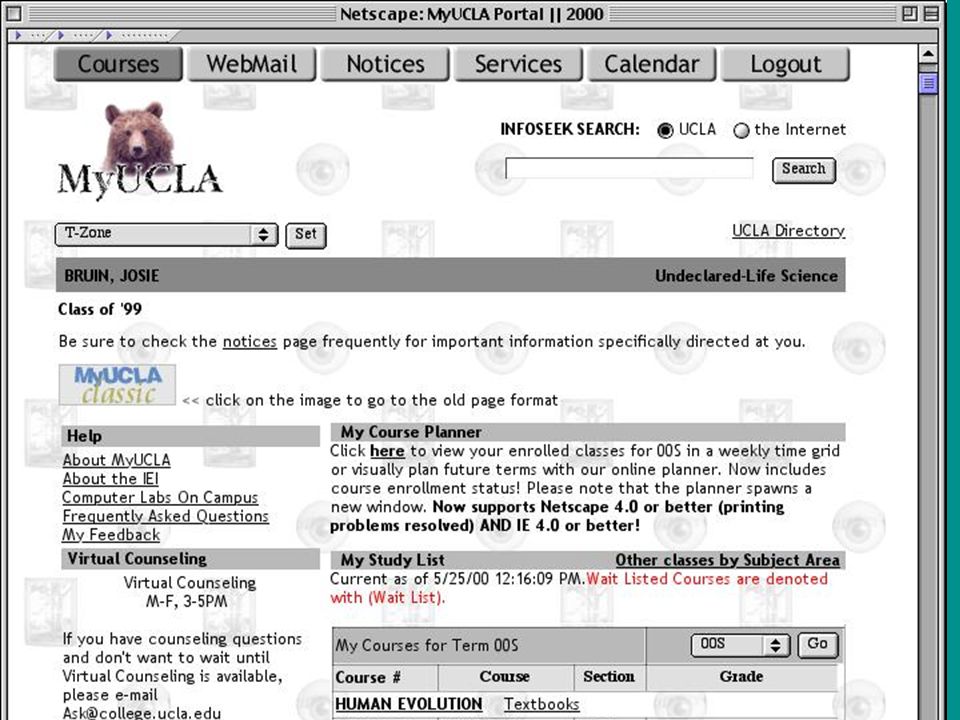Open the UCLA Directory link
Screen dimensions: 960x720
click(789, 231)
